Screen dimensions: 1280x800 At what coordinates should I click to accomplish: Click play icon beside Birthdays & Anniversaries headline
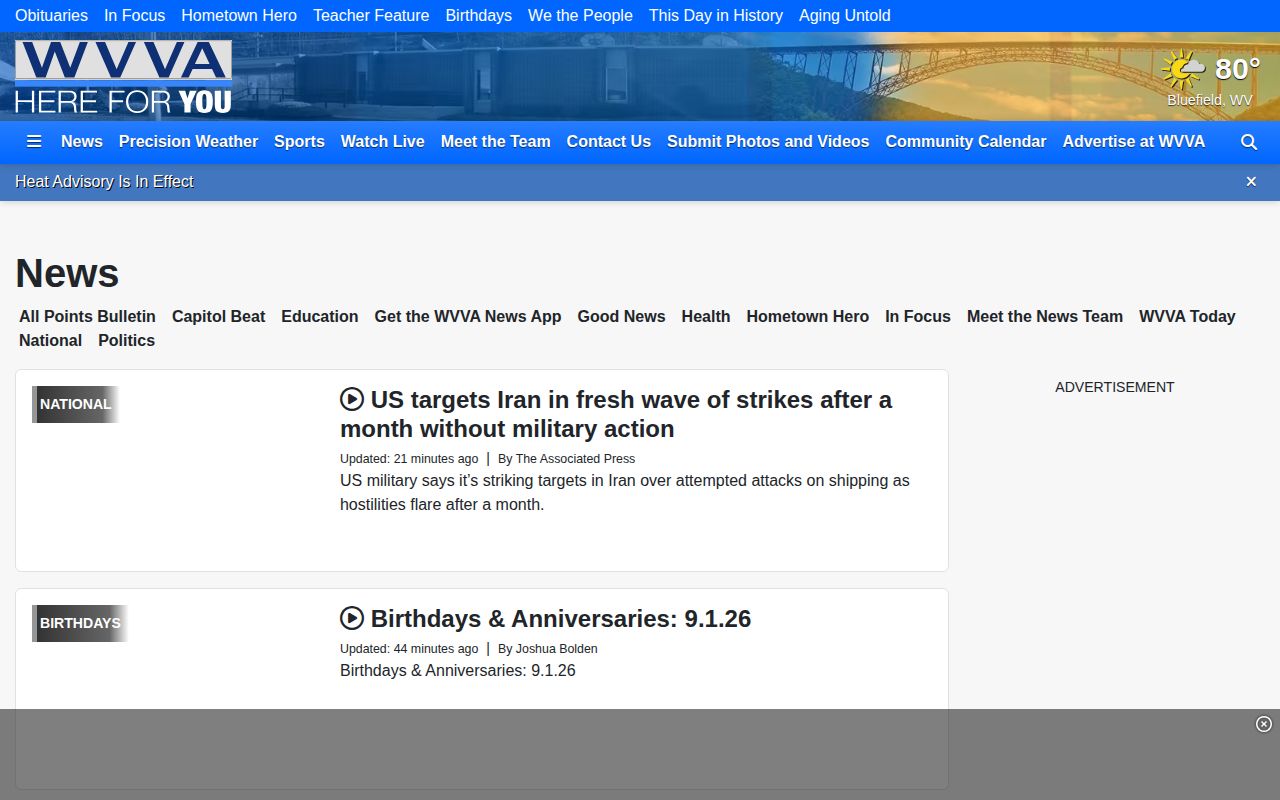(x=352, y=618)
